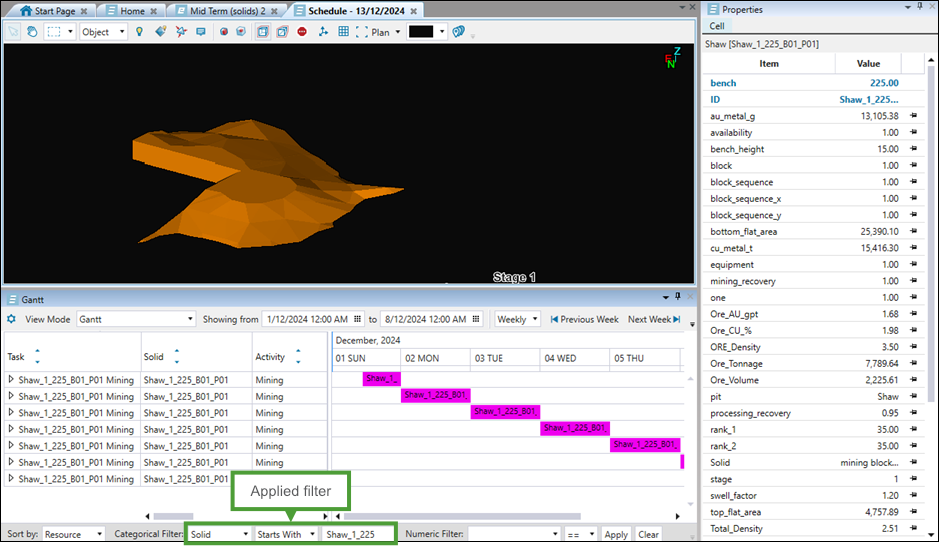The image size is (939, 548).
Task: Open calendar picker for start date
Action: pyautogui.click(x=356, y=319)
